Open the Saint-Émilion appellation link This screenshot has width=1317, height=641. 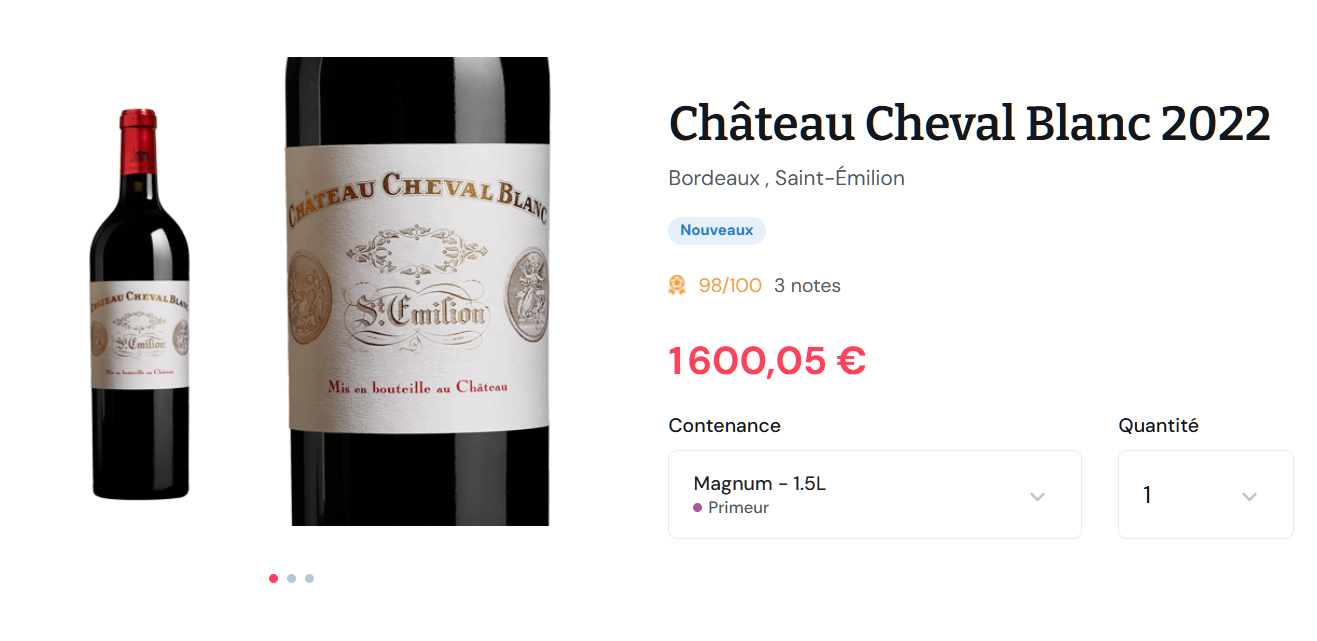(839, 178)
